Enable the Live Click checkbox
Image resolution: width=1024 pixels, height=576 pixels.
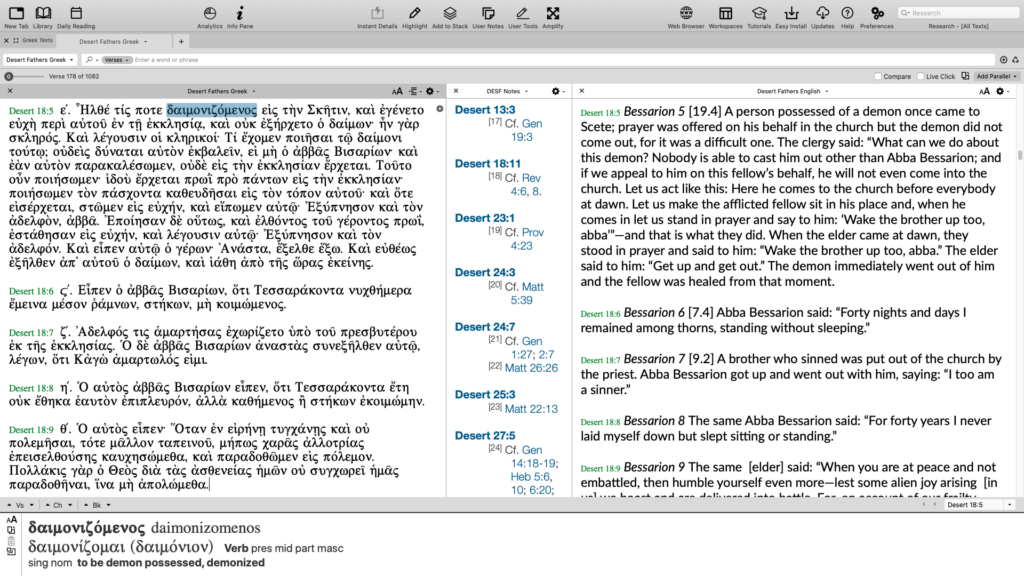pyautogui.click(x=920, y=76)
